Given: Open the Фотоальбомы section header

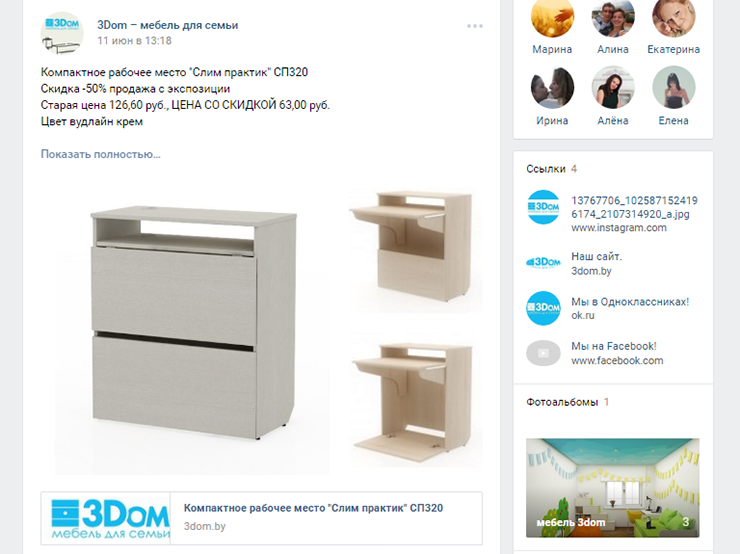Looking at the screenshot, I should point(562,402).
